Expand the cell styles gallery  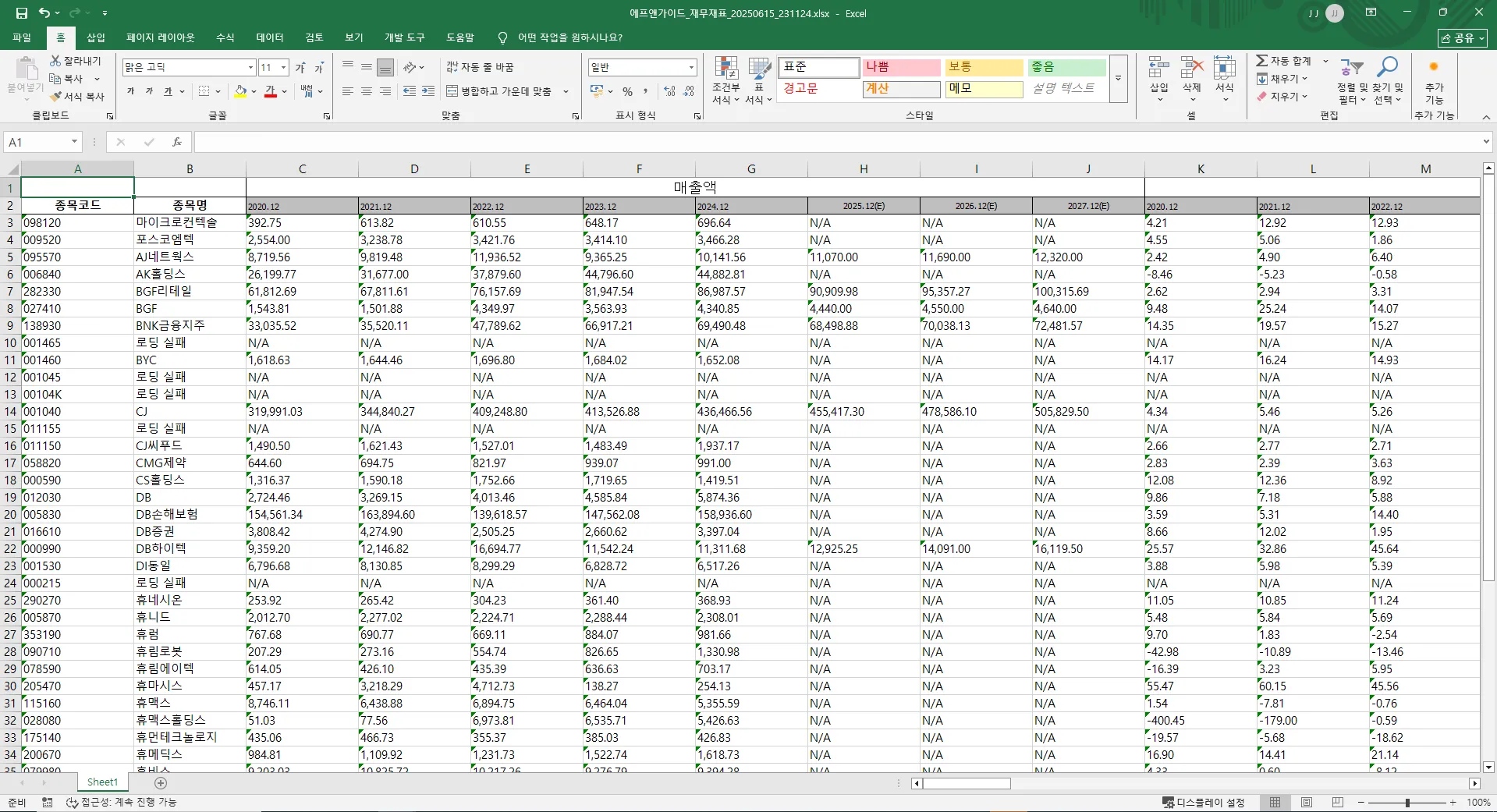(1118, 79)
